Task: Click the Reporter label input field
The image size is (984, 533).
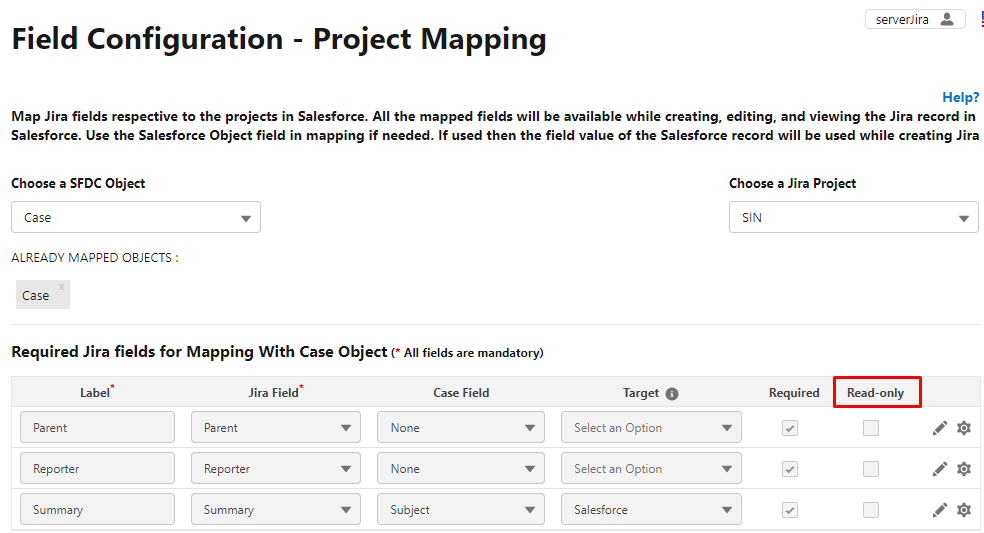Action: click(97, 468)
